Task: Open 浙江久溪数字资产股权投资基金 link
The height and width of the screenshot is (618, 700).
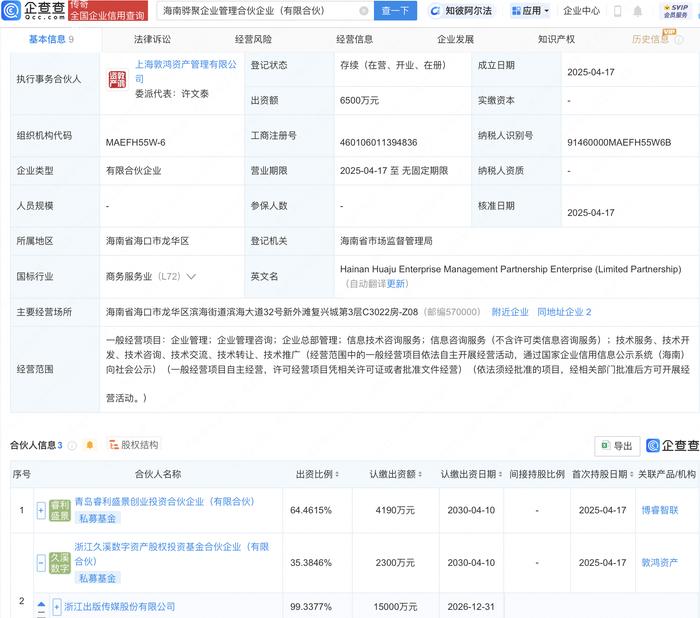Action: (171, 554)
